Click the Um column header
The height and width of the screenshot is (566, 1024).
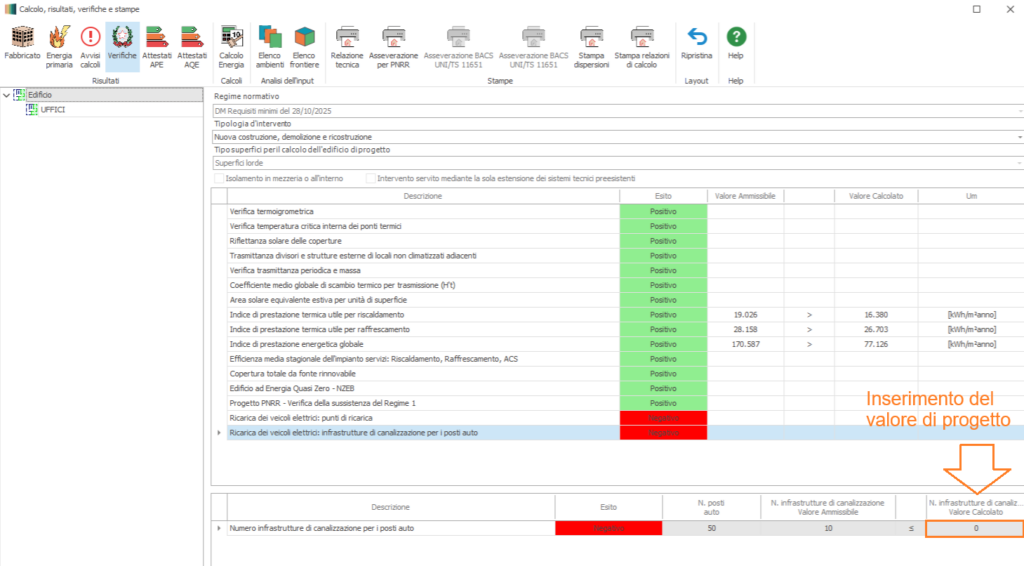coord(971,196)
